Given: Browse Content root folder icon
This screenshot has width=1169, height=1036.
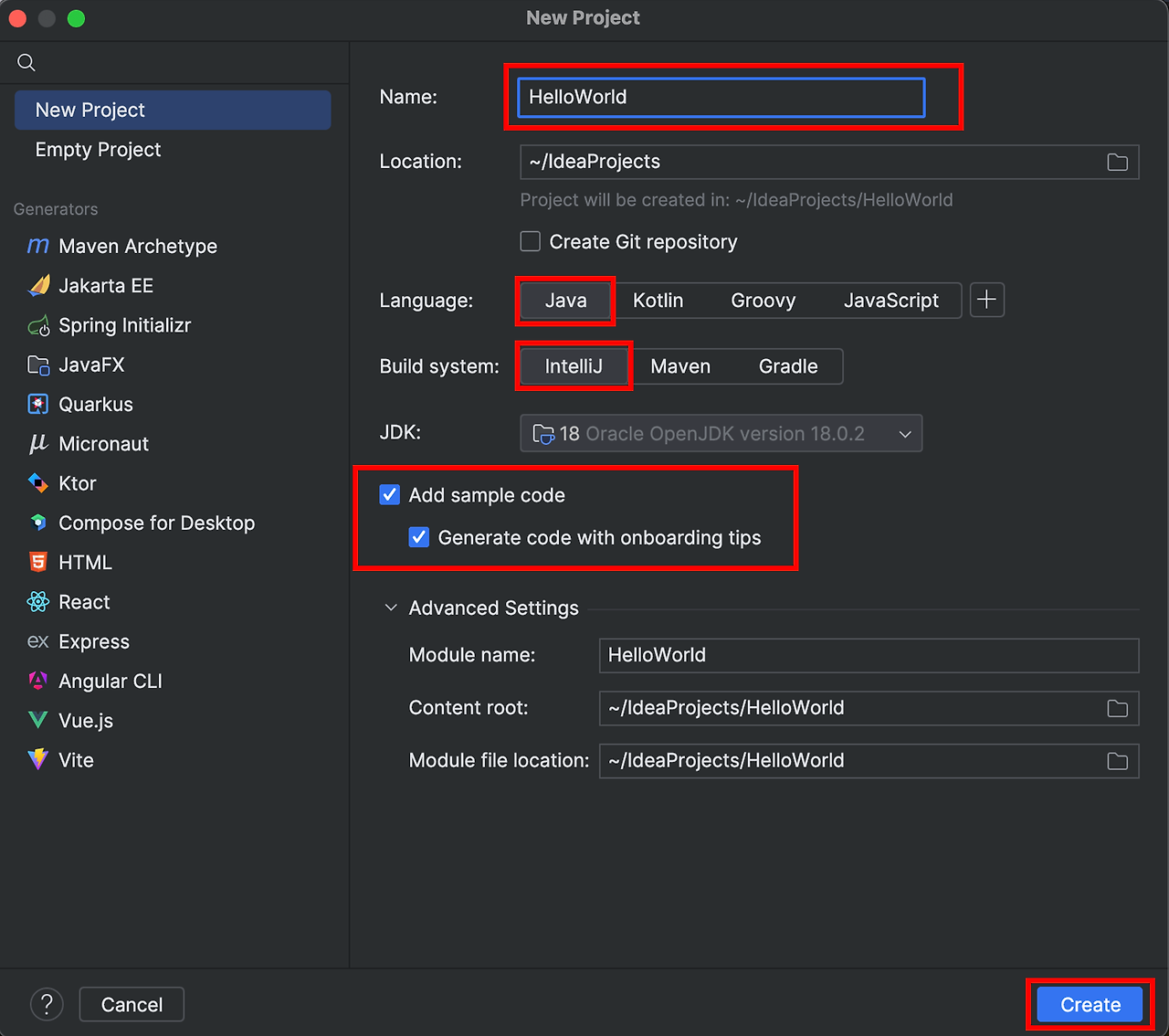Looking at the screenshot, I should pyautogui.click(x=1117, y=708).
